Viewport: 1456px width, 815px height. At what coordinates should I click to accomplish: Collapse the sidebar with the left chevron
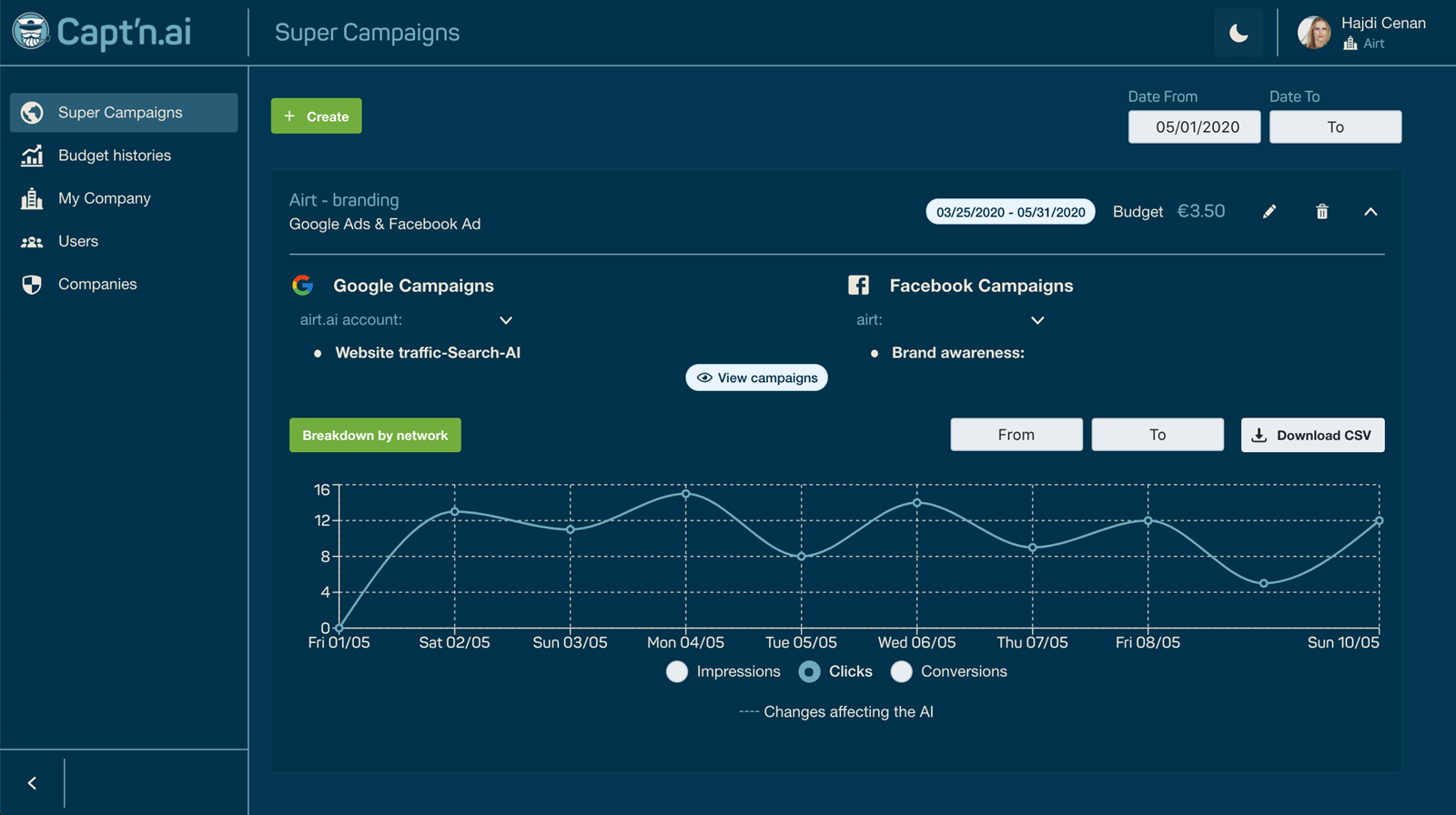[x=32, y=783]
